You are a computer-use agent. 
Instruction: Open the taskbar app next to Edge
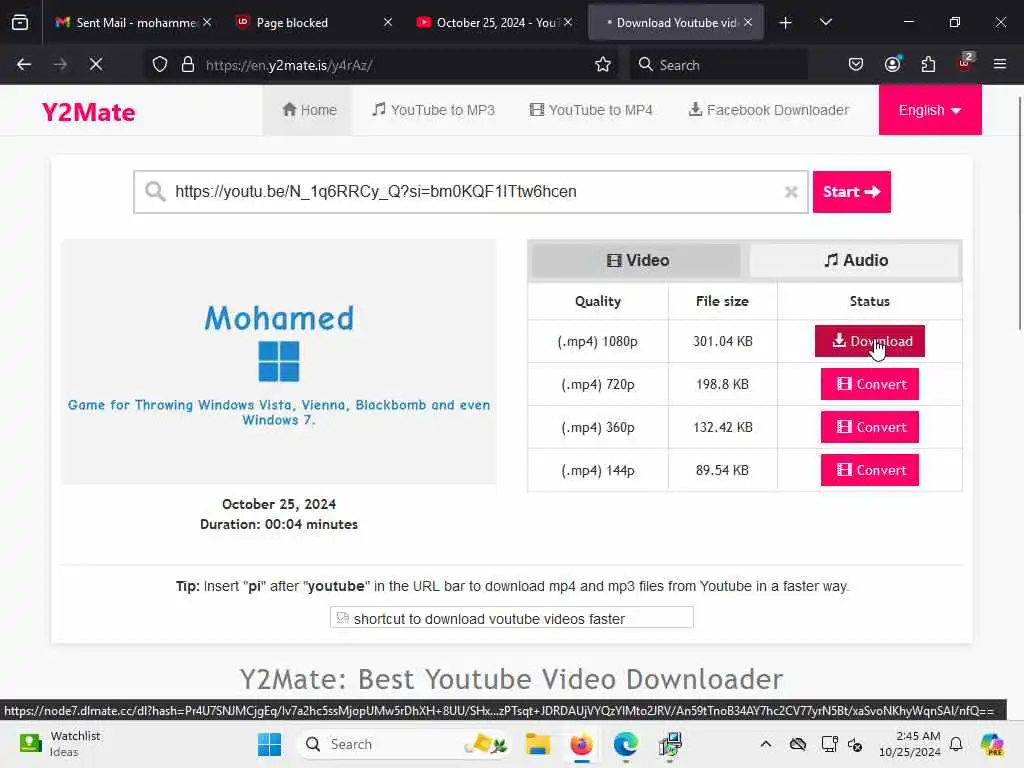coord(670,744)
